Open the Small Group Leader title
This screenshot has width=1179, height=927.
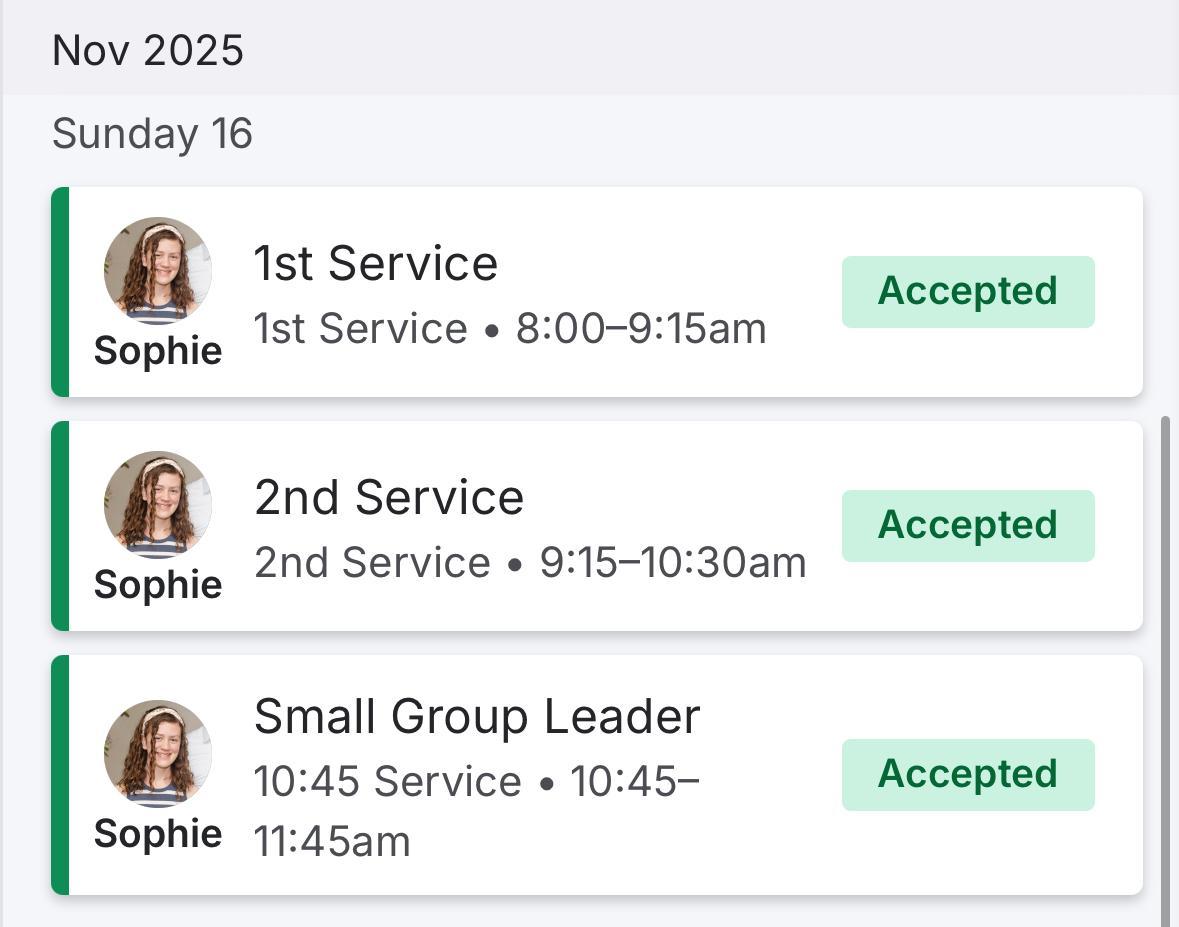477,717
